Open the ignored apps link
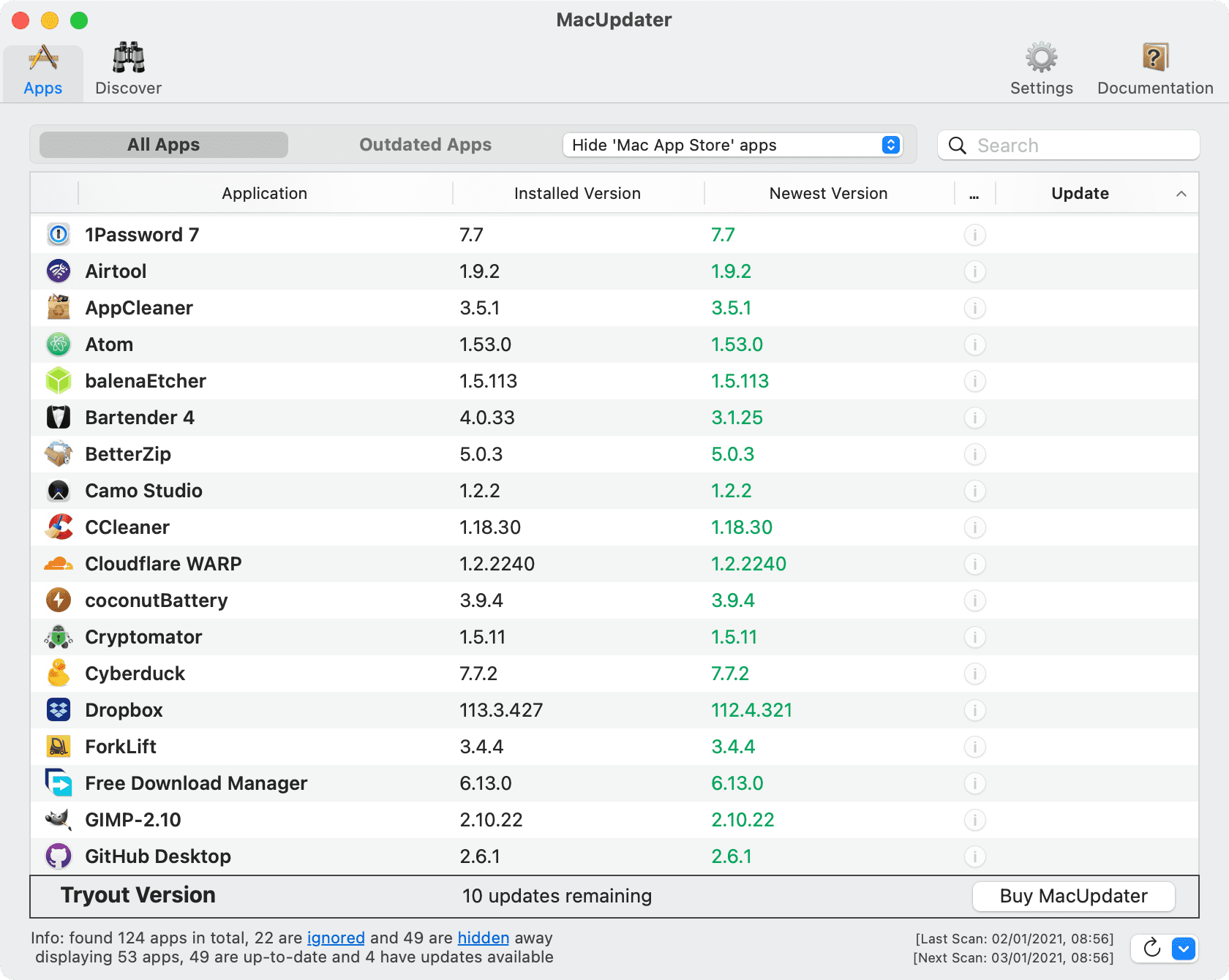Image resolution: width=1229 pixels, height=980 pixels. pyautogui.click(x=336, y=938)
